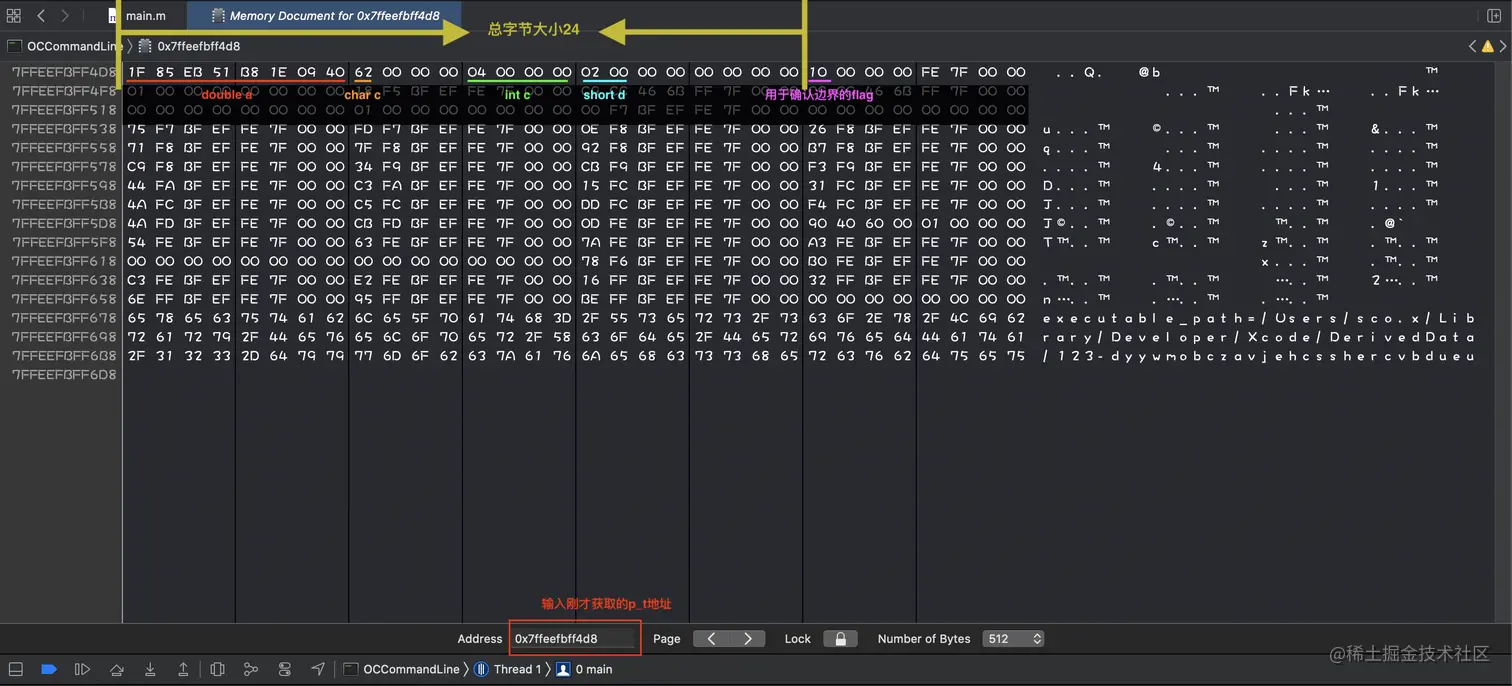
Task: Open Debug View Hierarchy
Action: [217, 669]
